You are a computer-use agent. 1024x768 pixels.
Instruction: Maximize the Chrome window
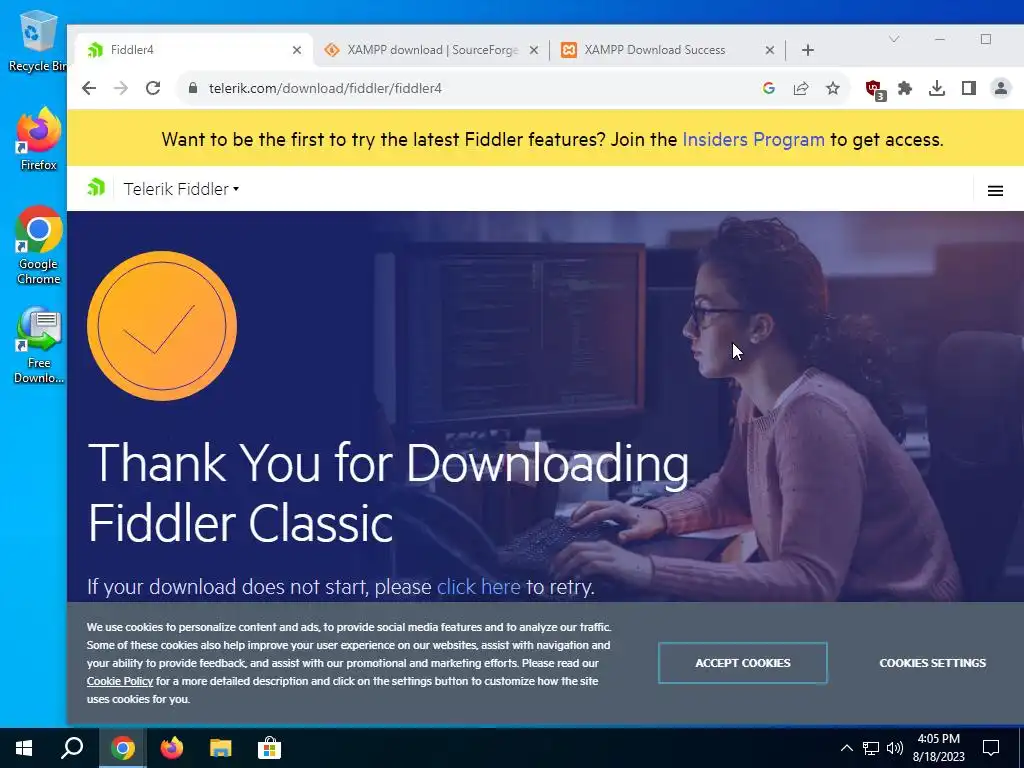(x=985, y=39)
